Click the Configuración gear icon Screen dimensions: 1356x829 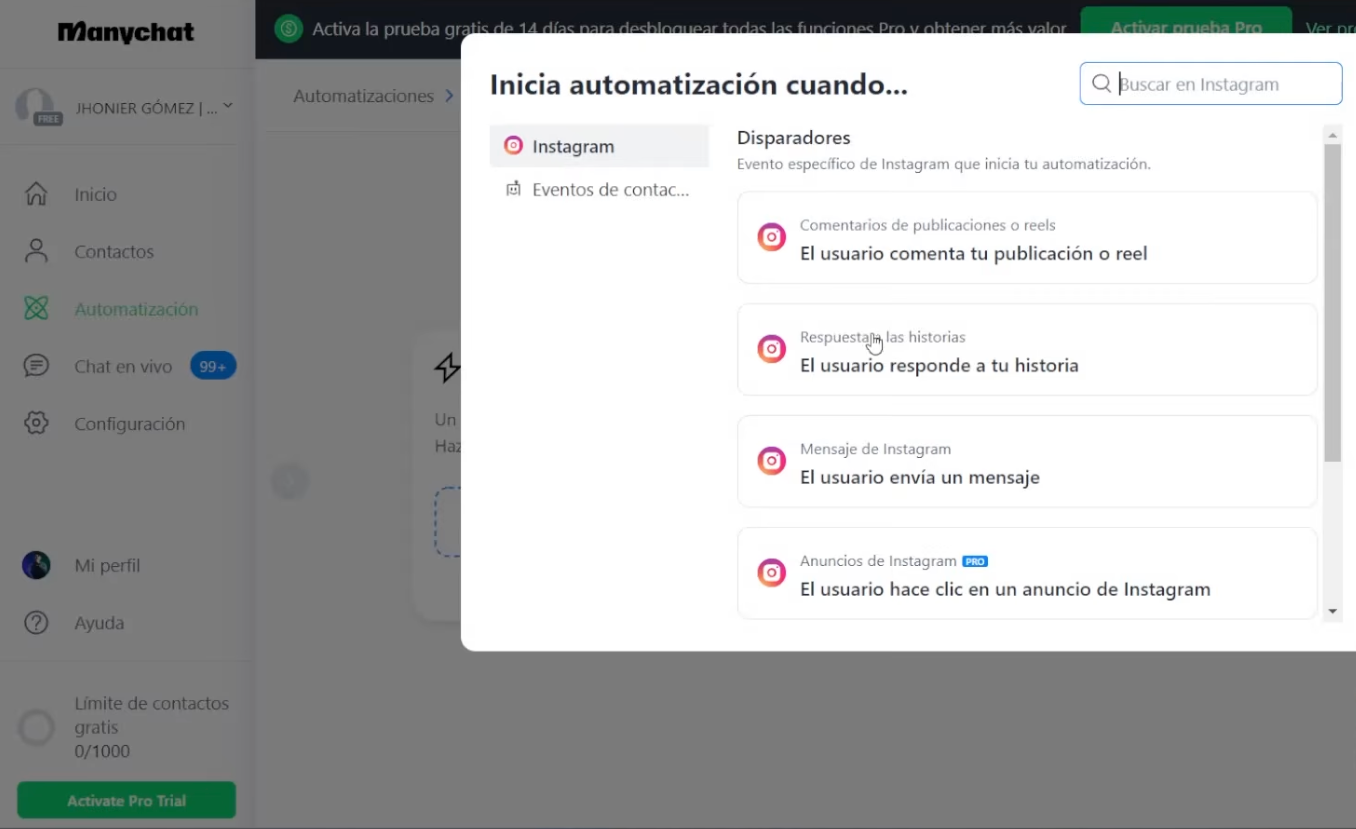36,423
